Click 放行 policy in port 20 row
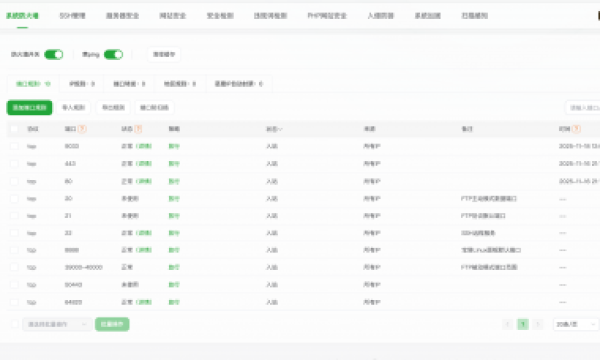 (x=174, y=199)
